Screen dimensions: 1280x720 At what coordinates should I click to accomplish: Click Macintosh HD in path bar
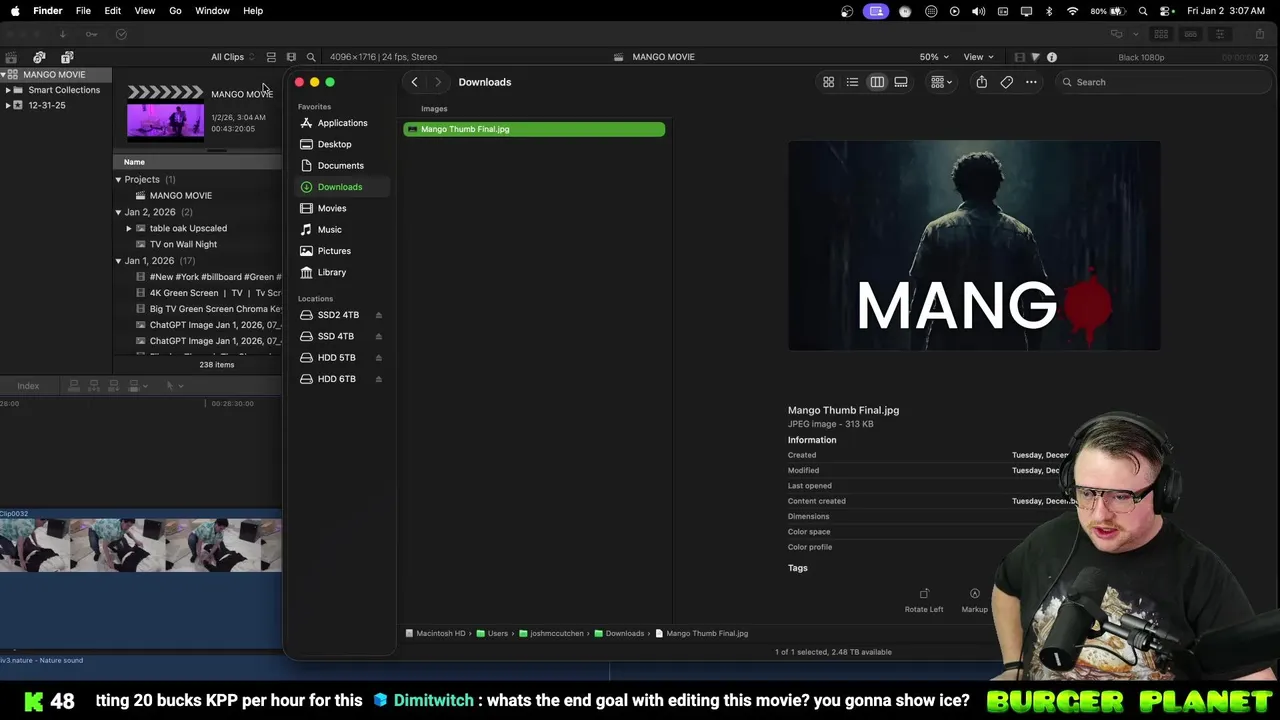[435, 633]
